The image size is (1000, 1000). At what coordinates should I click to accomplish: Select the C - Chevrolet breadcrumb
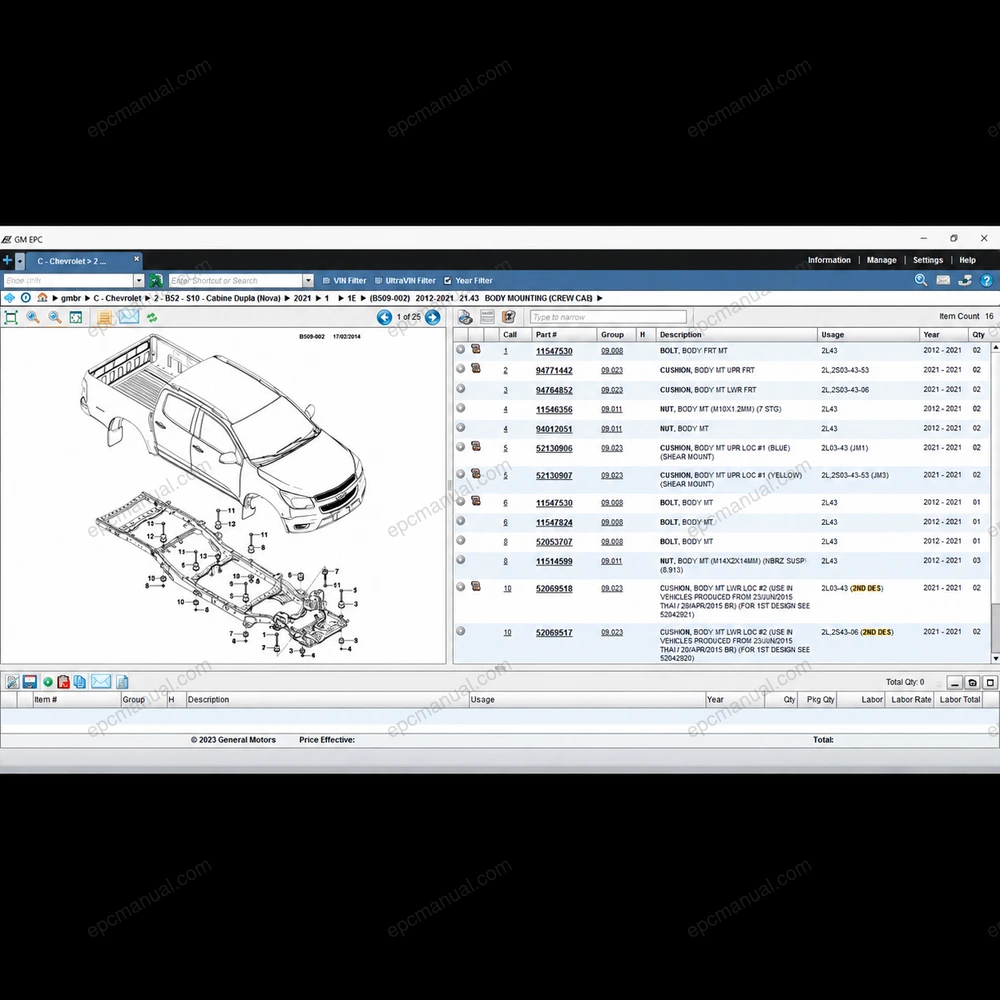tap(117, 298)
